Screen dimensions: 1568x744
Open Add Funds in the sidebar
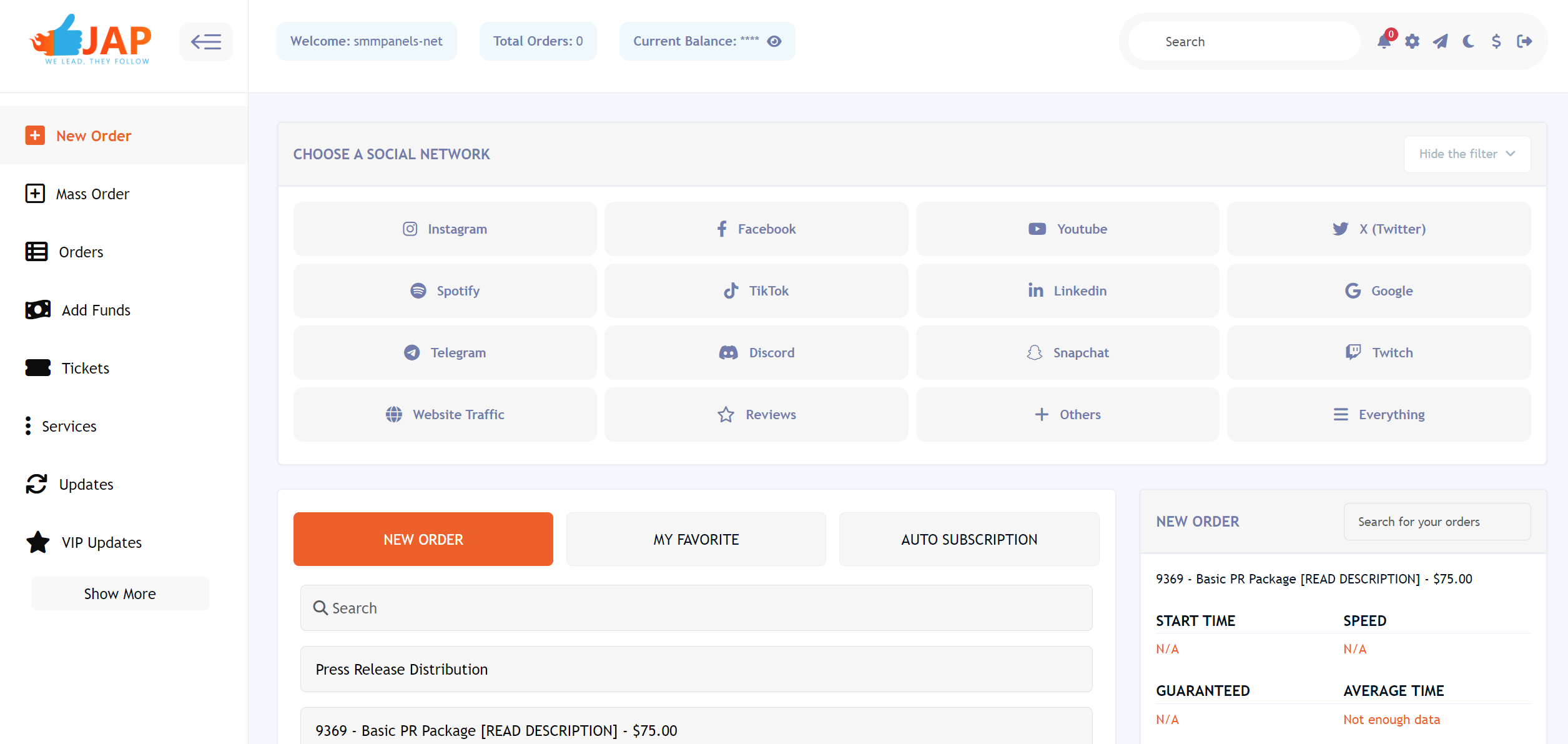96,310
